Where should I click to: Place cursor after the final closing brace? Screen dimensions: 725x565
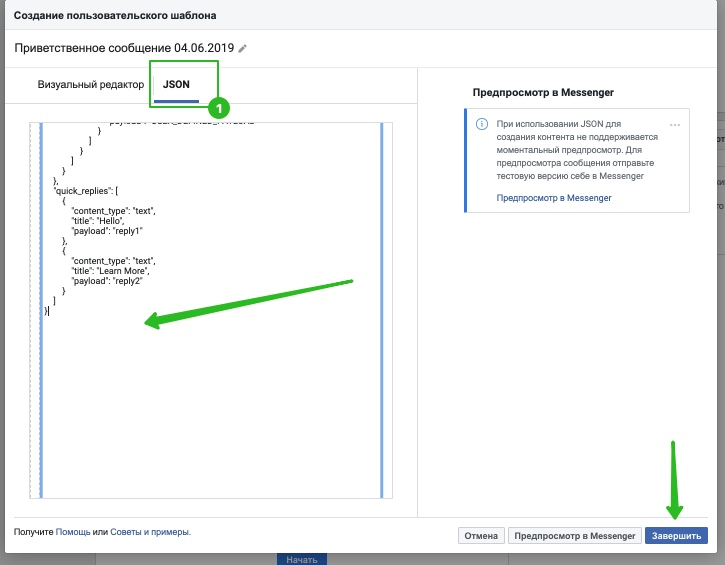tap(49, 311)
